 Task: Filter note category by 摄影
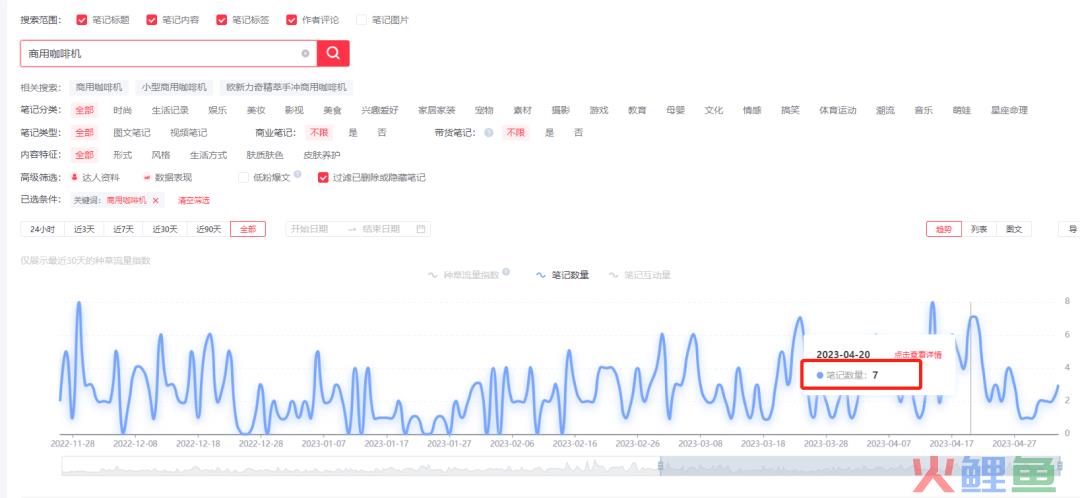click(561, 110)
